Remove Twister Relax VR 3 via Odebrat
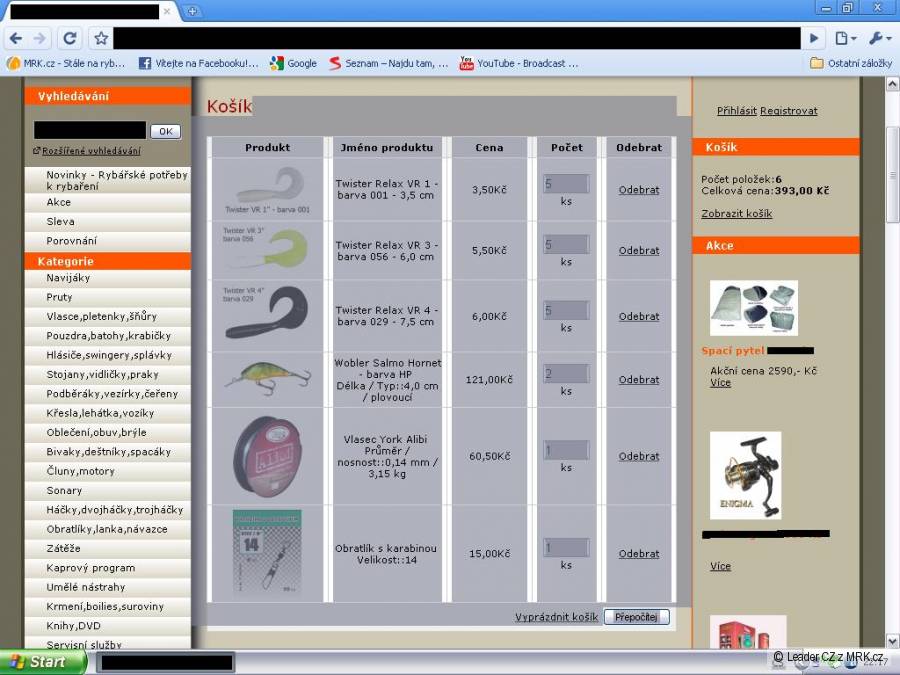Image resolution: width=900 pixels, height=675 pixels. click(639, 251)
